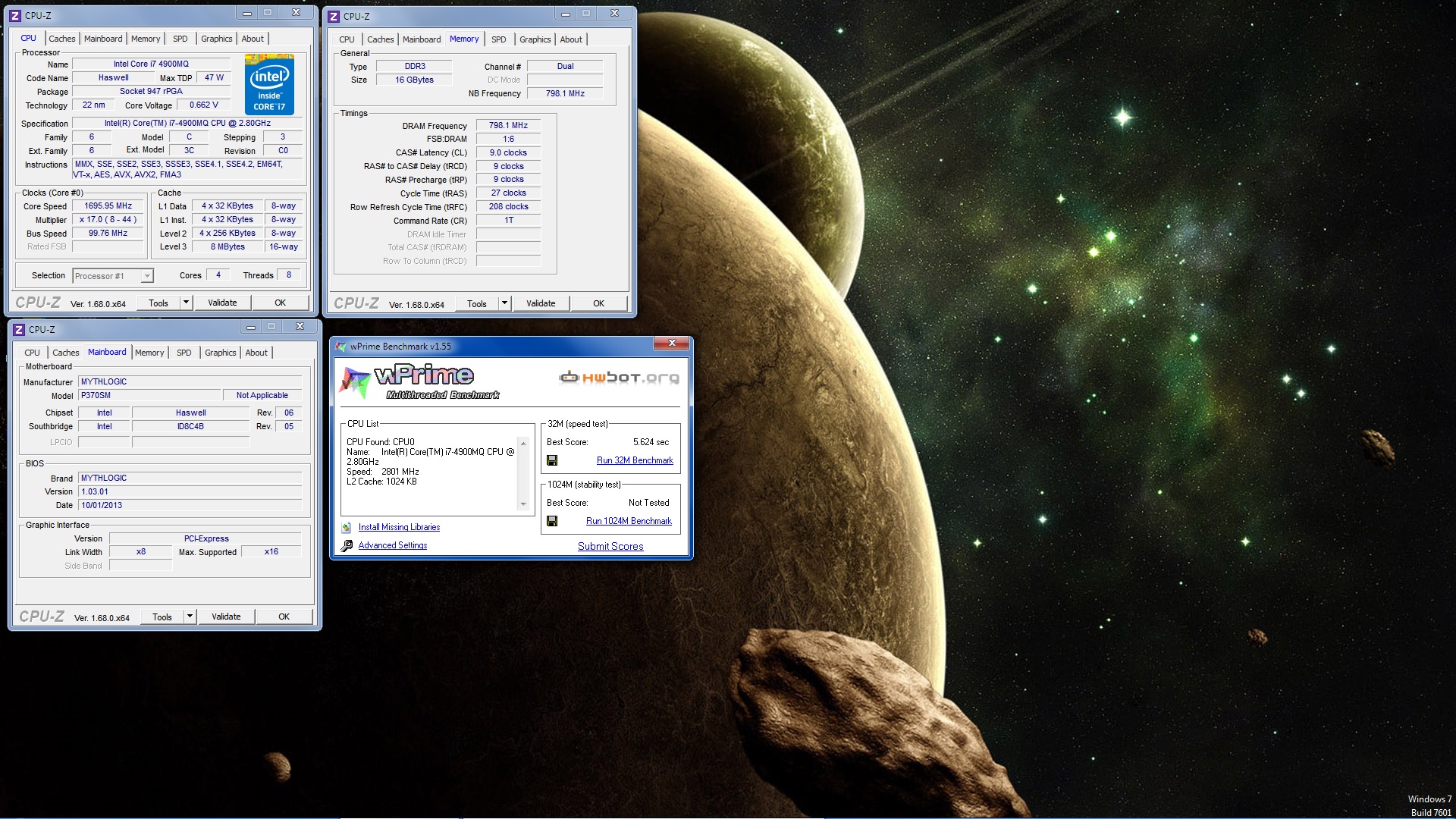Click the CPU-Z title icon of the Memory window
This screenshot has height=819, width=1456.
pos(334,16)
